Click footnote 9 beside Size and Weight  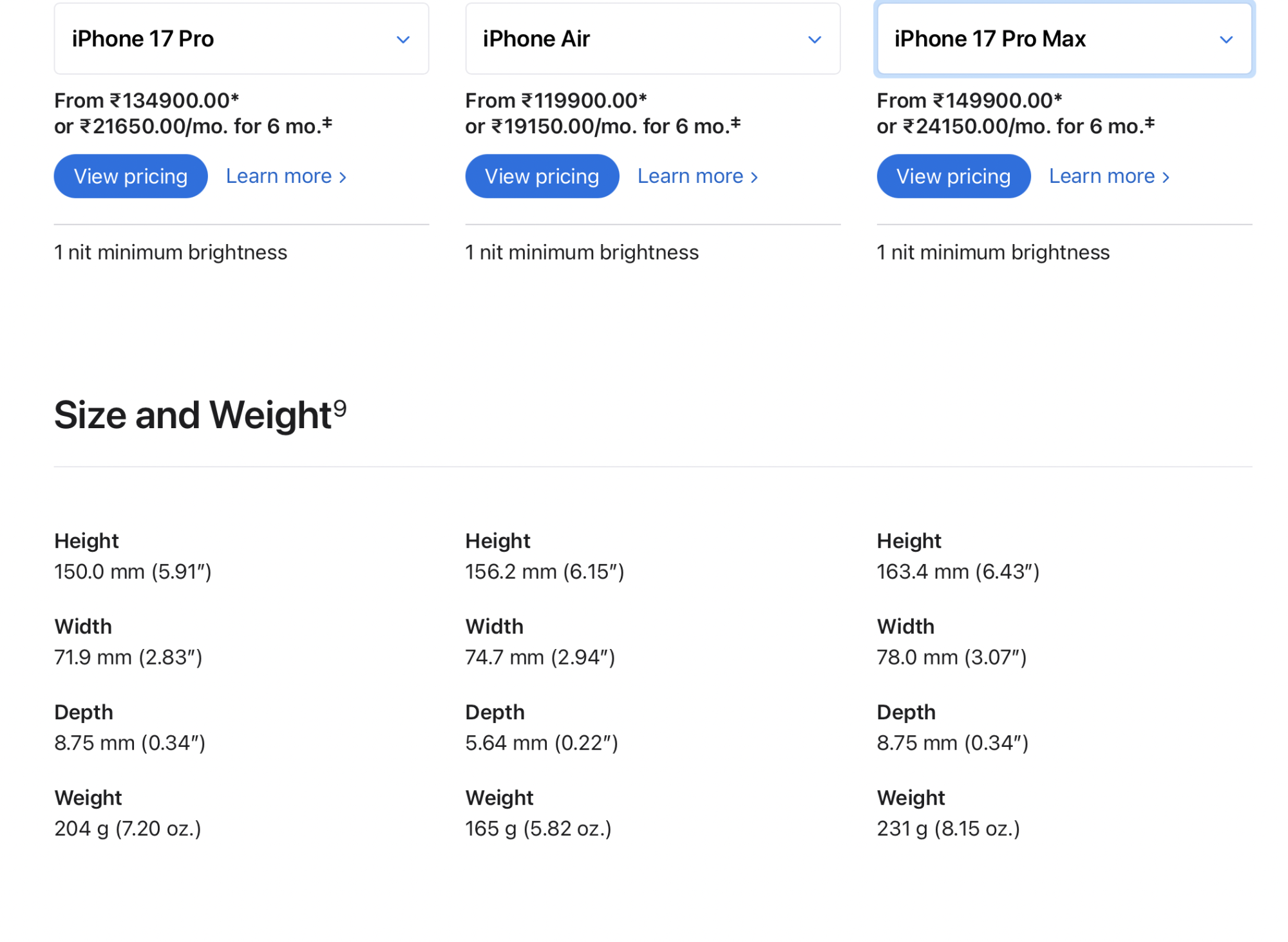coord(340,407)
